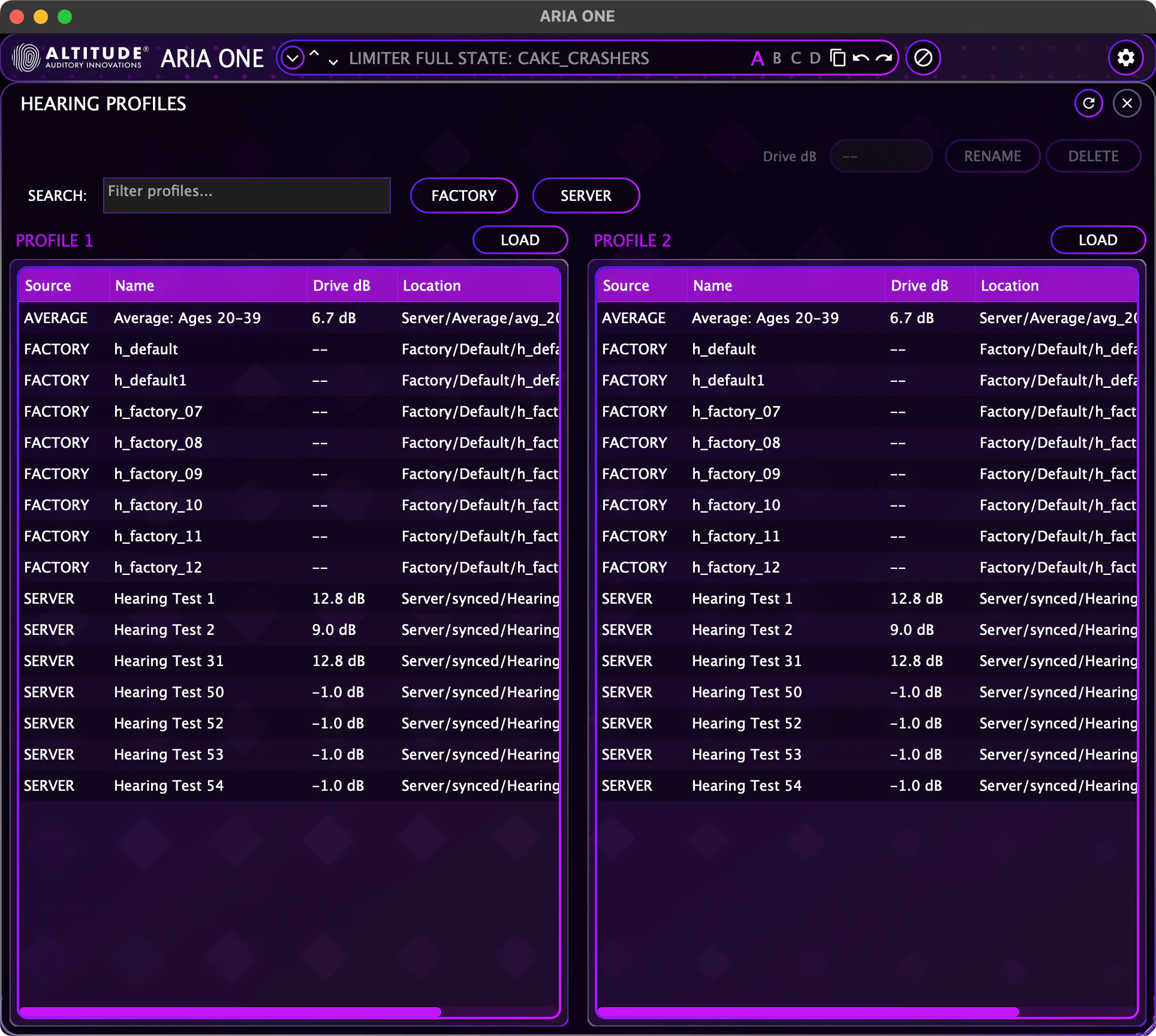
Task: Select state slot A
Action: point(757,58)
